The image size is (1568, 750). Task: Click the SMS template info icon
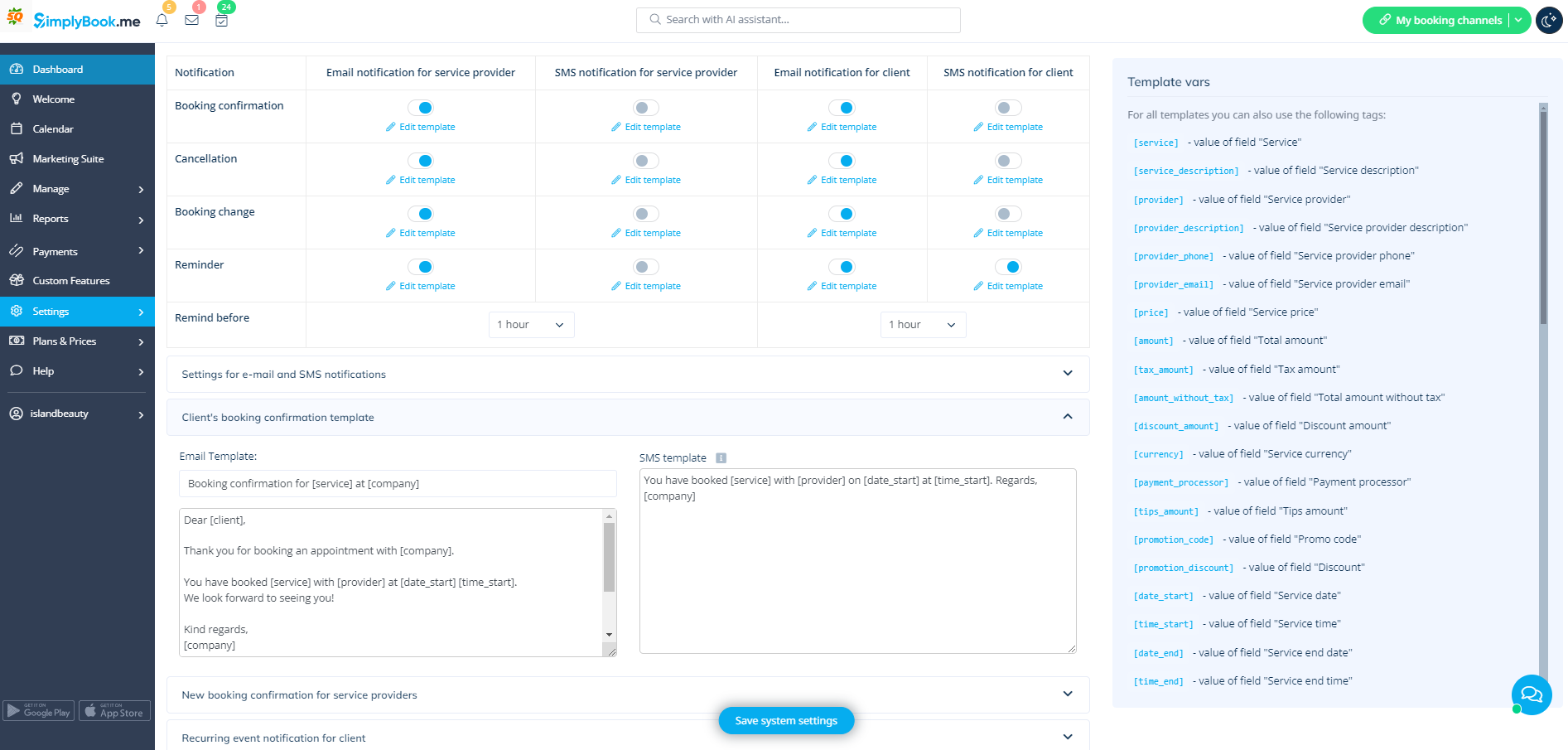[721, 458]
